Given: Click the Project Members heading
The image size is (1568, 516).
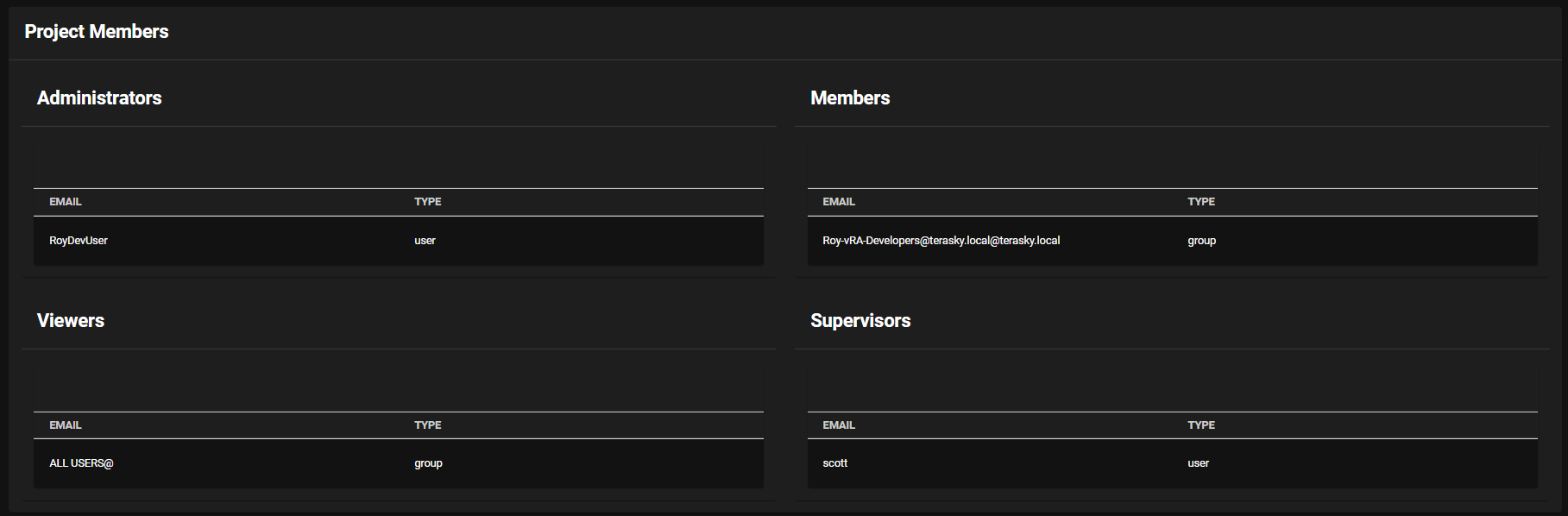Looking at the screenshot, I should (x=97, y=32).
